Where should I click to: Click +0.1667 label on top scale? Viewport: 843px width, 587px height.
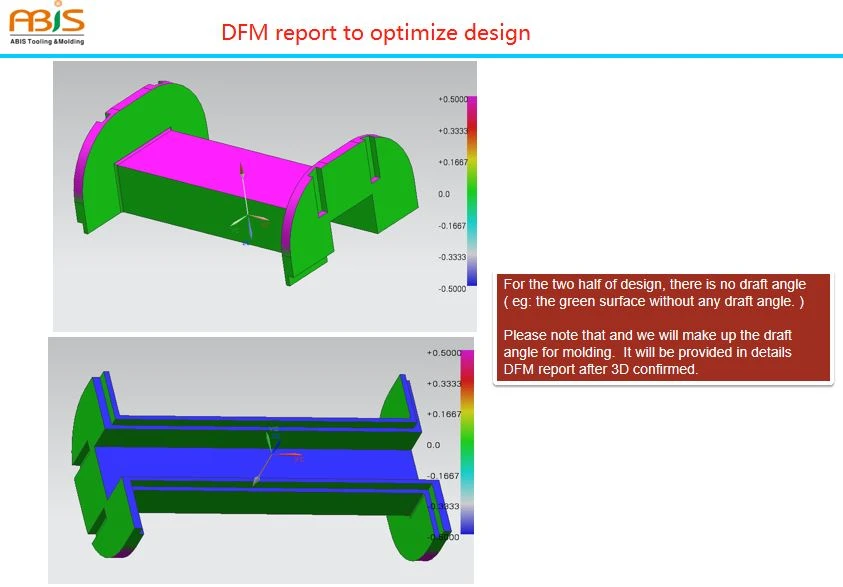click(x=453, y=162)
